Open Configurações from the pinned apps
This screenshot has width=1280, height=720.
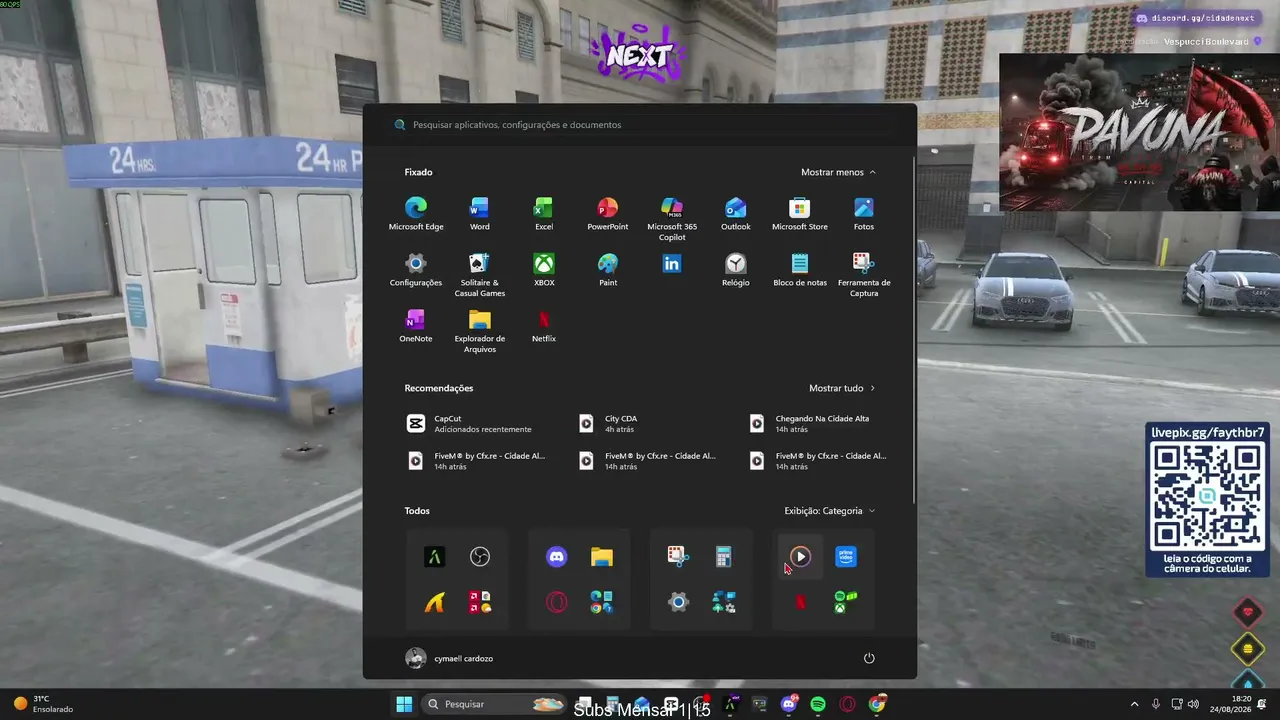416,270
